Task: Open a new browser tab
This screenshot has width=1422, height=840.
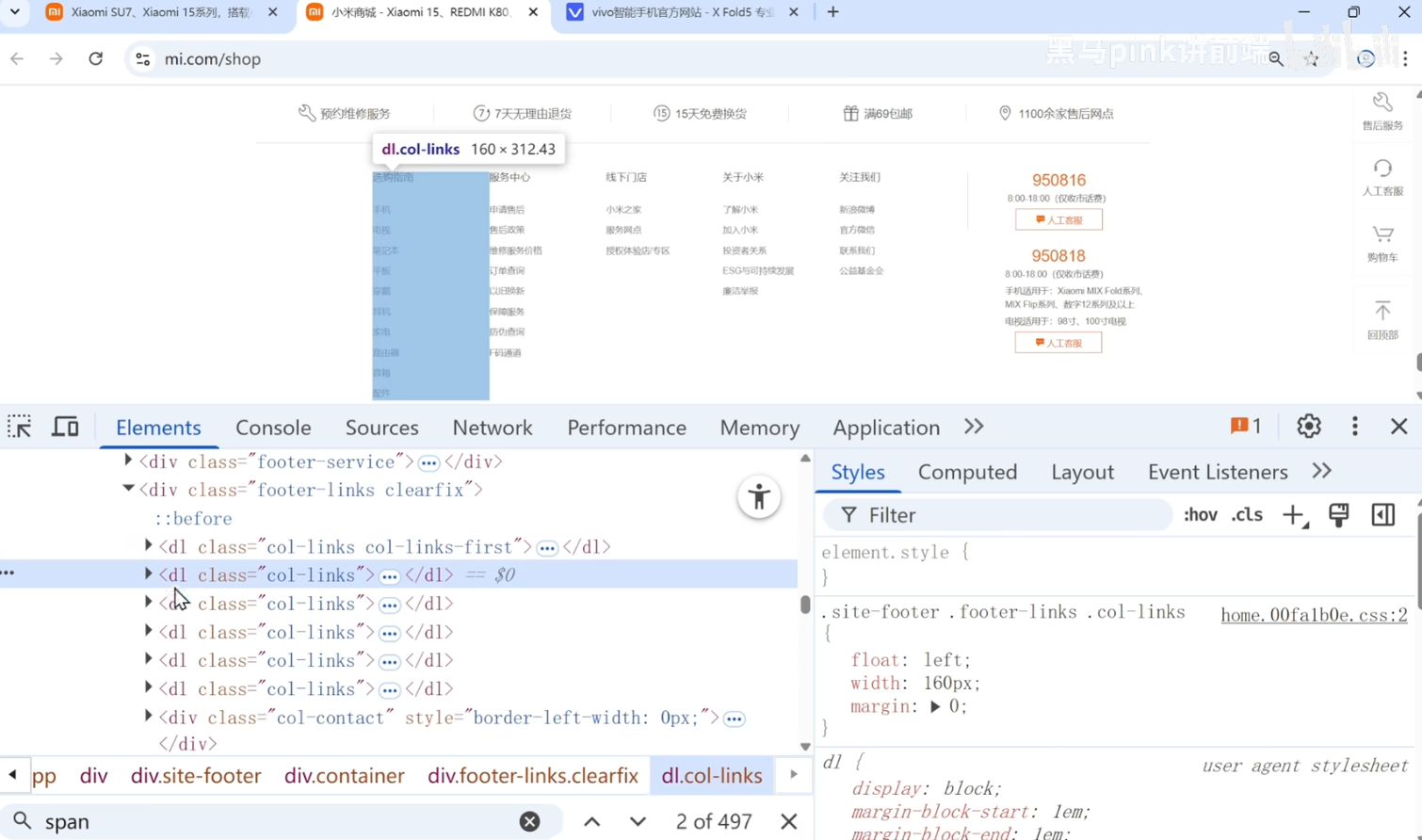Action: pyautogui.click(x=832, y=12)
